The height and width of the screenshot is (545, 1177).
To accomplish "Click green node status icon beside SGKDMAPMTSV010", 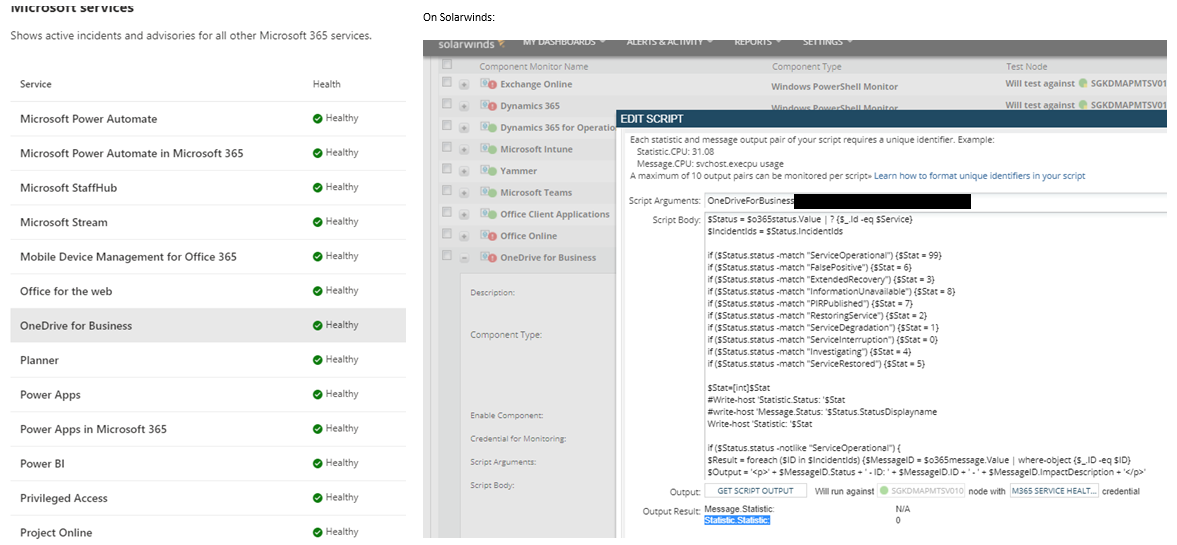I will pyautogui.click(x=884, y=492).
